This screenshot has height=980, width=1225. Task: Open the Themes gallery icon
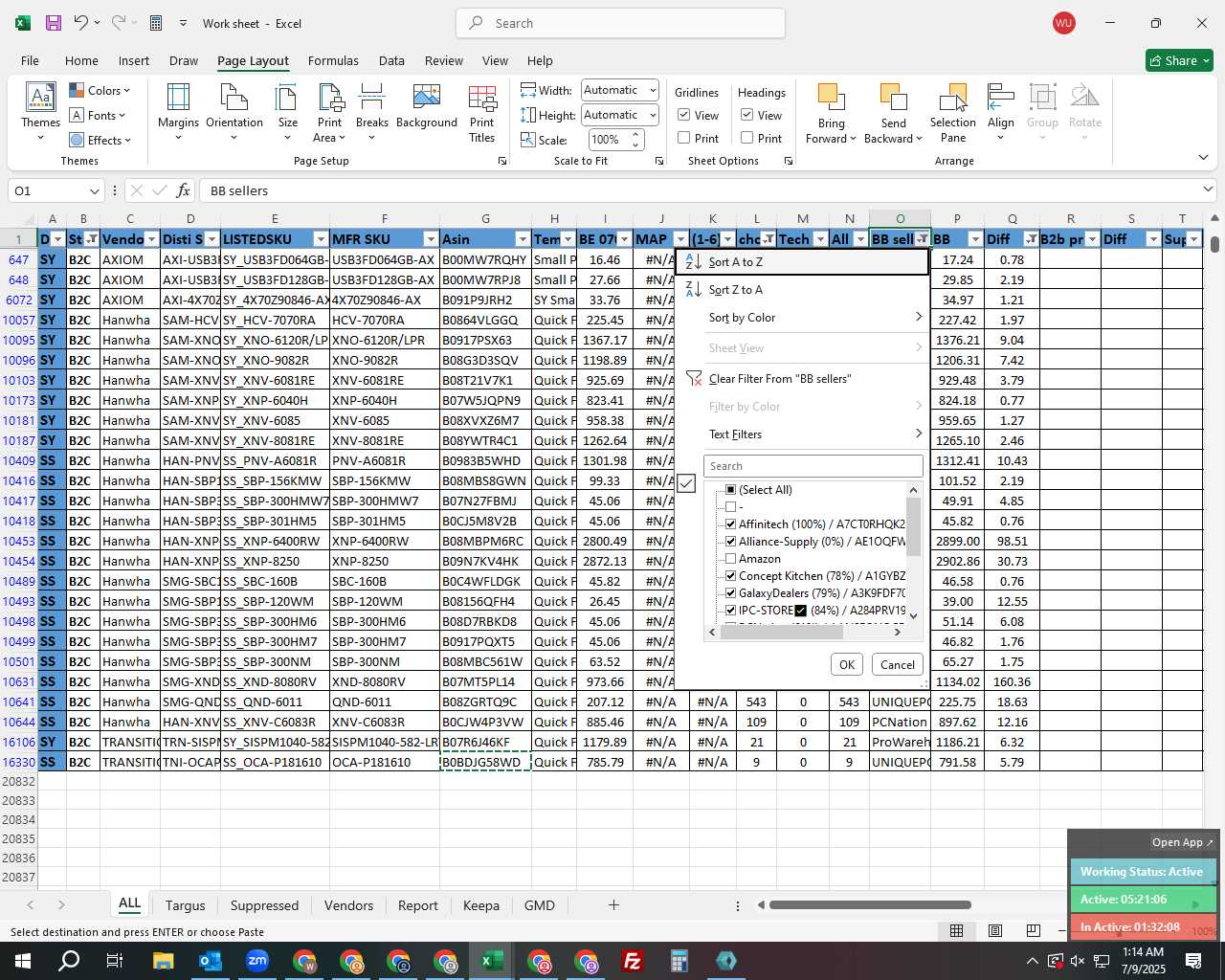click(40, 97)
